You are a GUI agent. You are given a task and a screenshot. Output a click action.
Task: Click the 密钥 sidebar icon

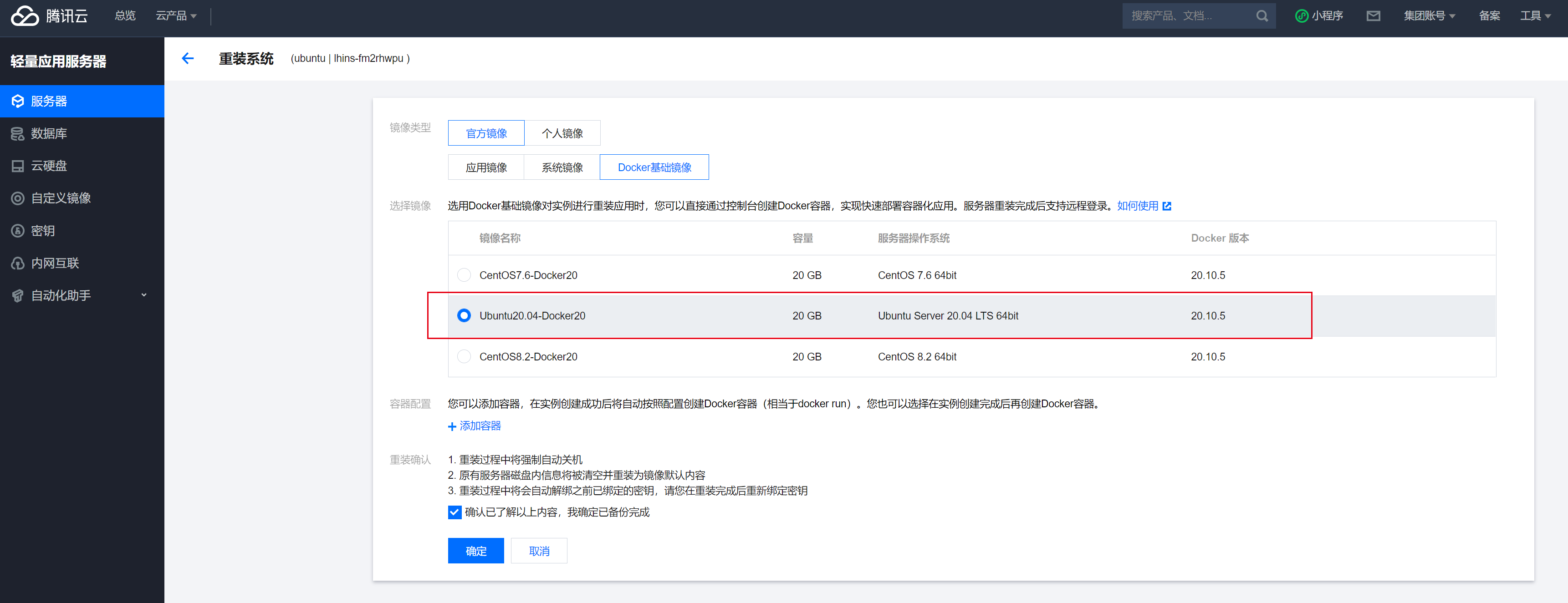click(18, 231)
